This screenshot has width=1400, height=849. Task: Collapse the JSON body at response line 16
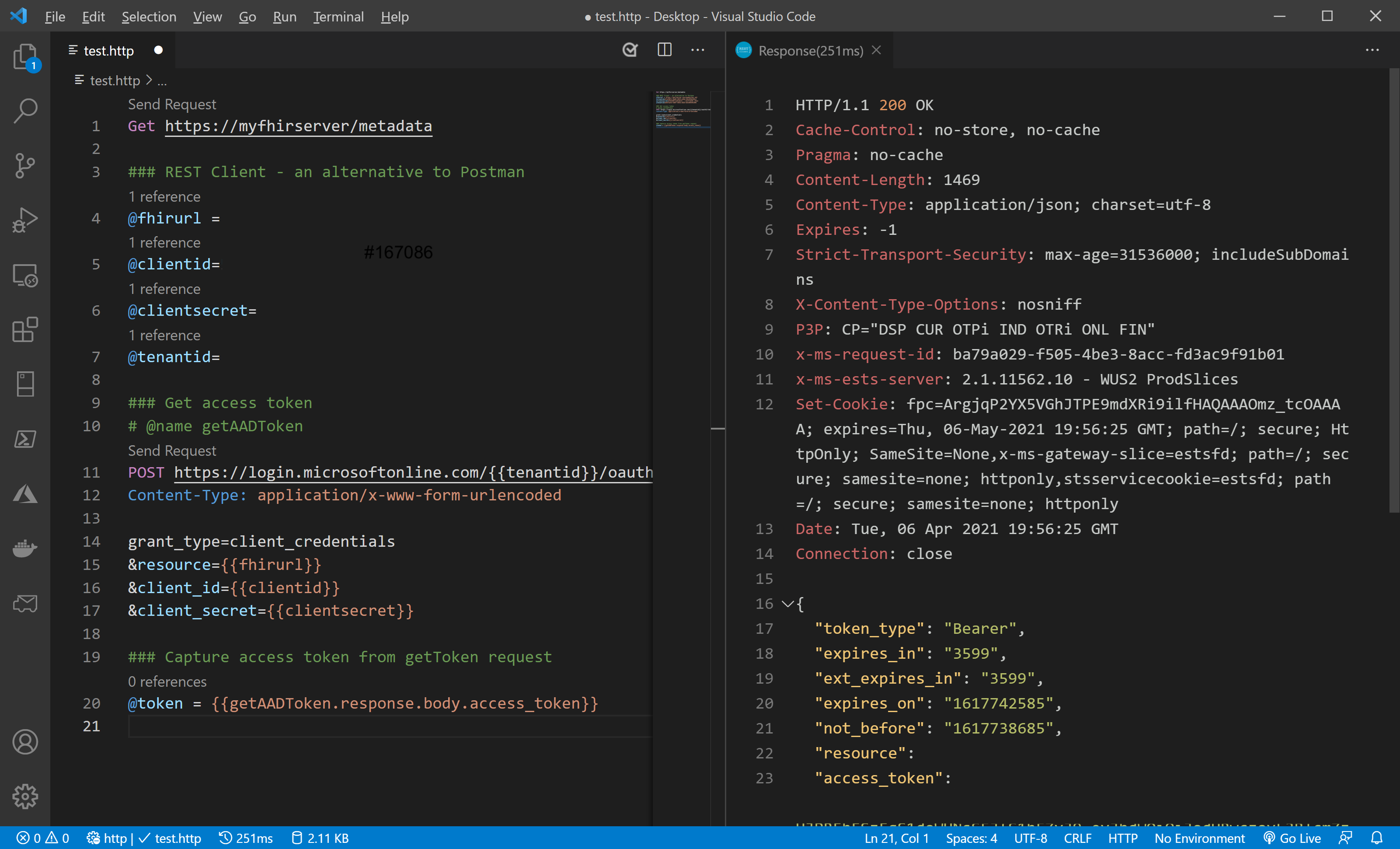coord(787,604)
